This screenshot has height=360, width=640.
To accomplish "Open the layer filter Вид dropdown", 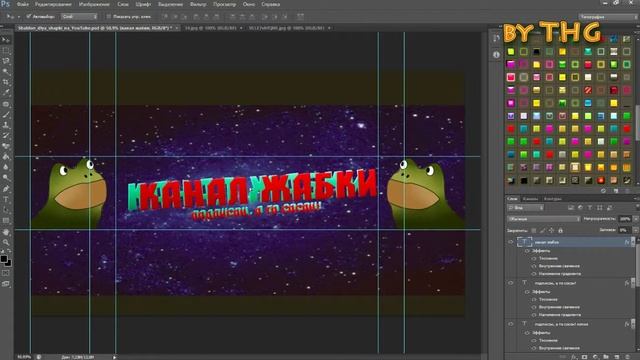I will click(x=525, y=208).
